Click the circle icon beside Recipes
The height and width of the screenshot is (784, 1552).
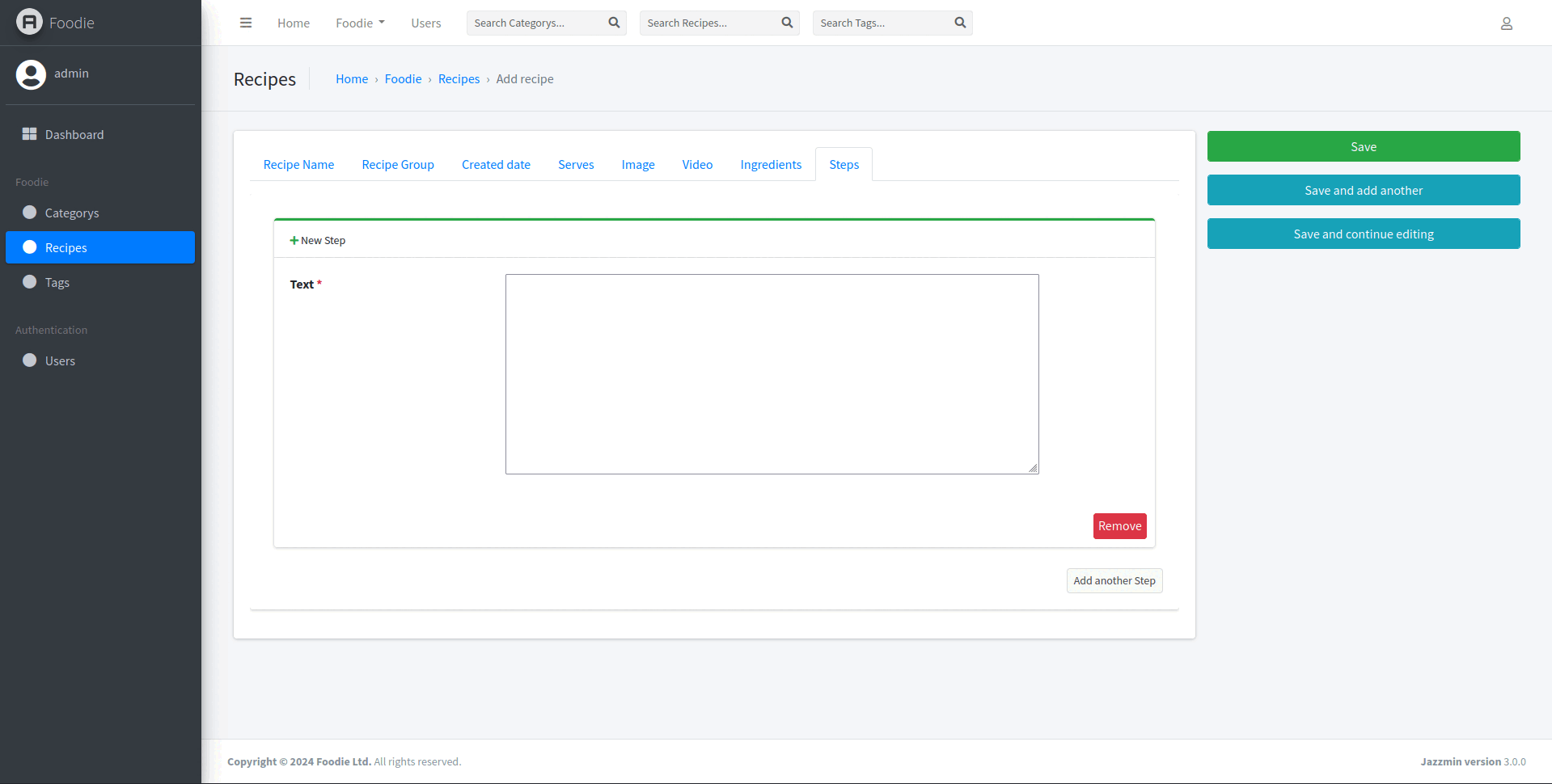point(30,247)
